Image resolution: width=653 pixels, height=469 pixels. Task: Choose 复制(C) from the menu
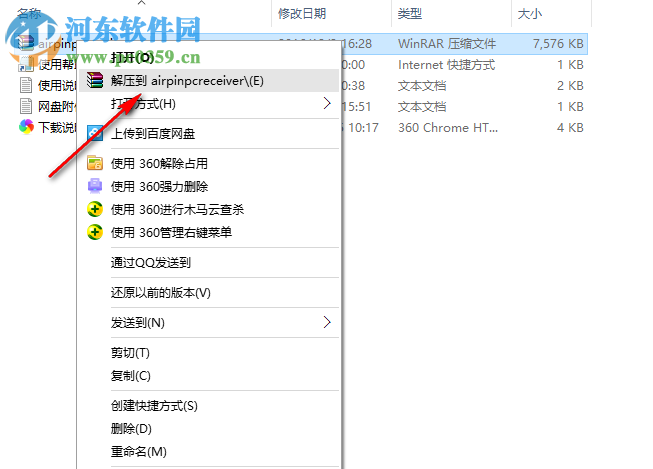point(209,376)
